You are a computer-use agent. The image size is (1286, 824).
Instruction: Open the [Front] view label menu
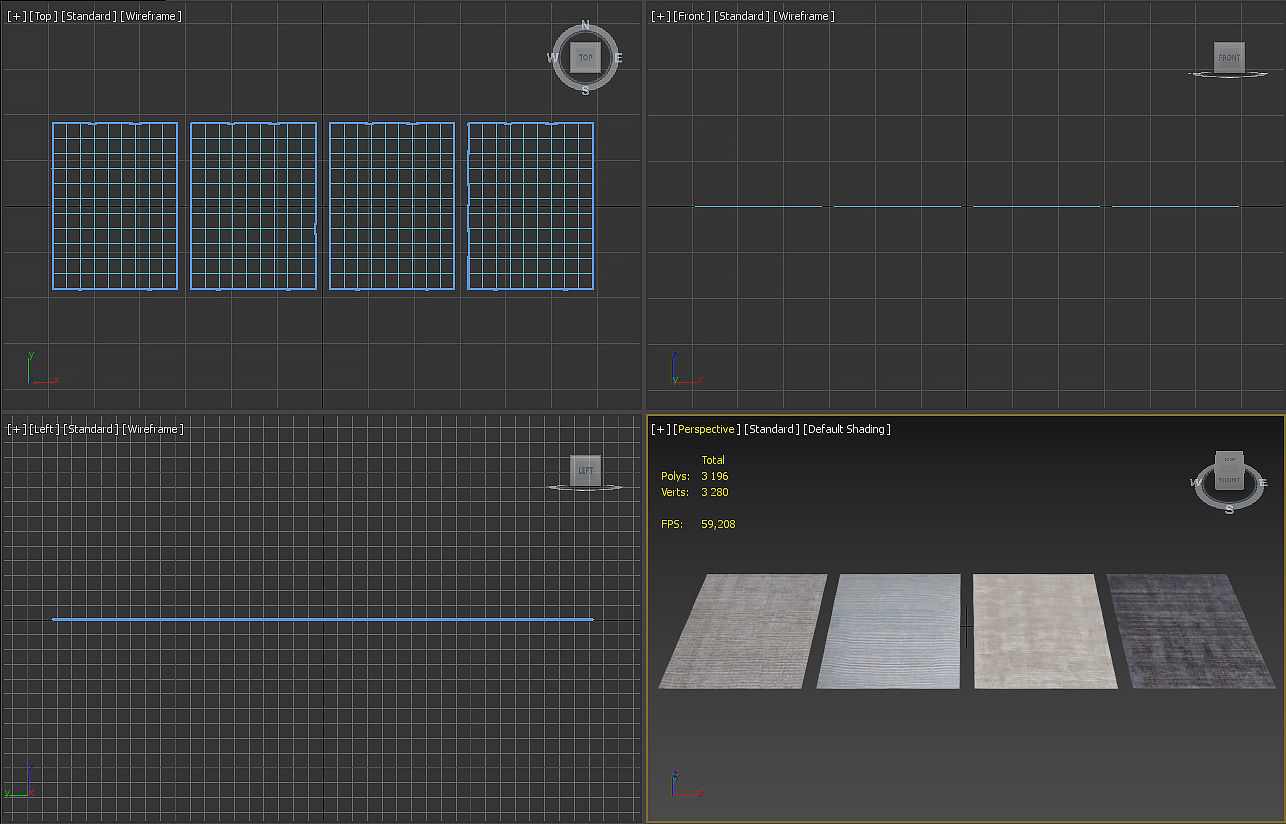pyautogui.click(x=691, y=16)
